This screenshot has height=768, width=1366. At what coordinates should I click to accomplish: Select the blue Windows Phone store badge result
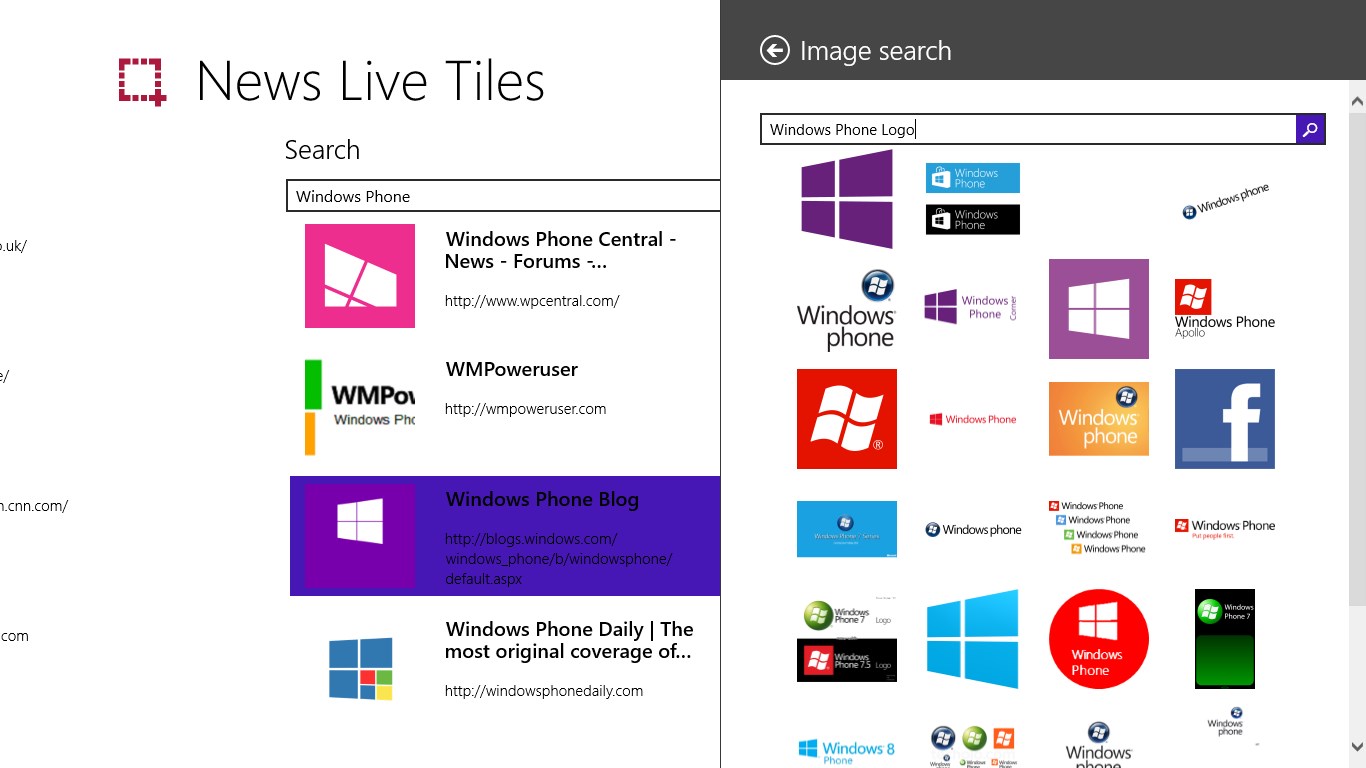pos(971,177)
